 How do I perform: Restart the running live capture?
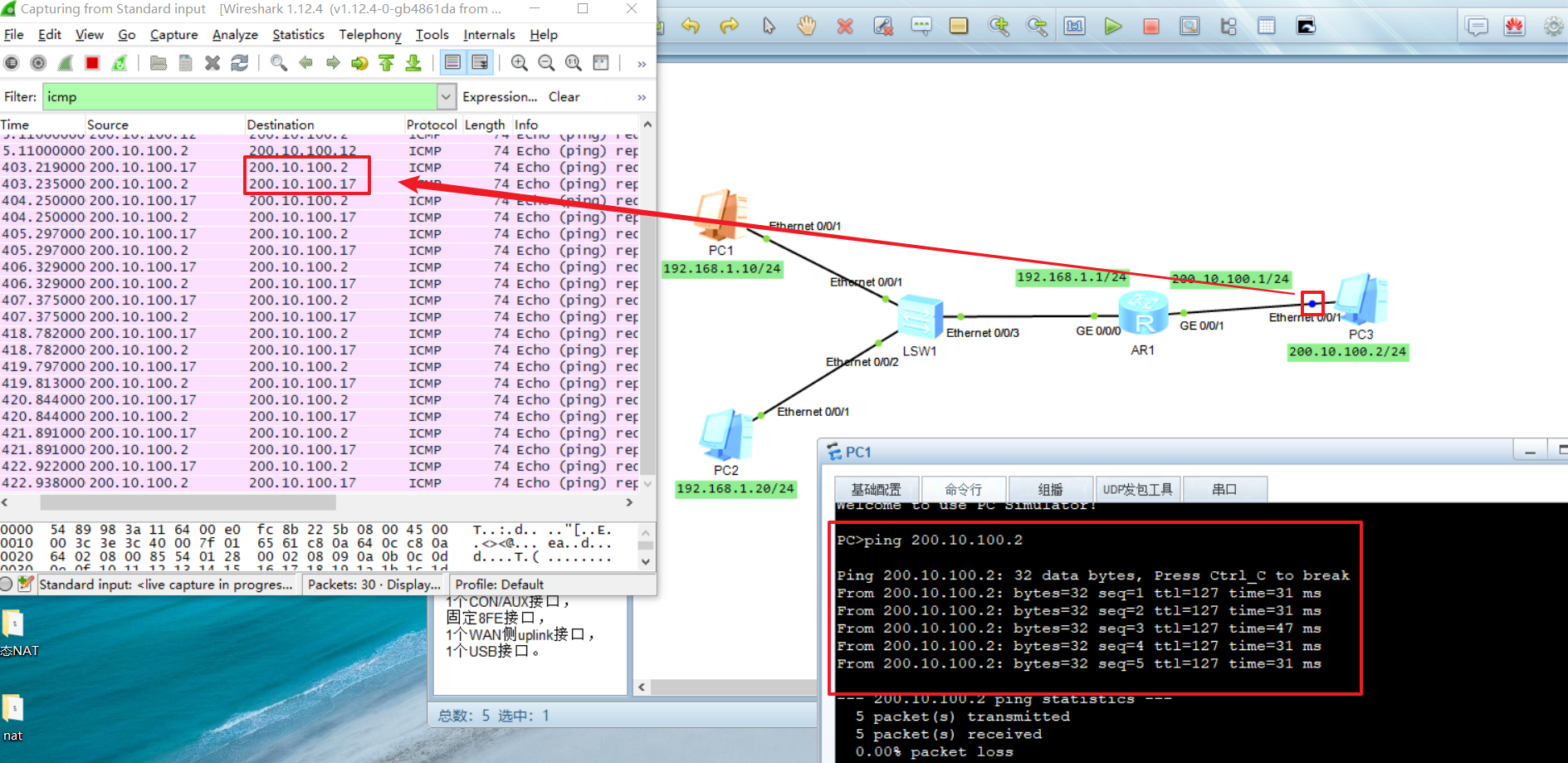[x=120, y=63]
